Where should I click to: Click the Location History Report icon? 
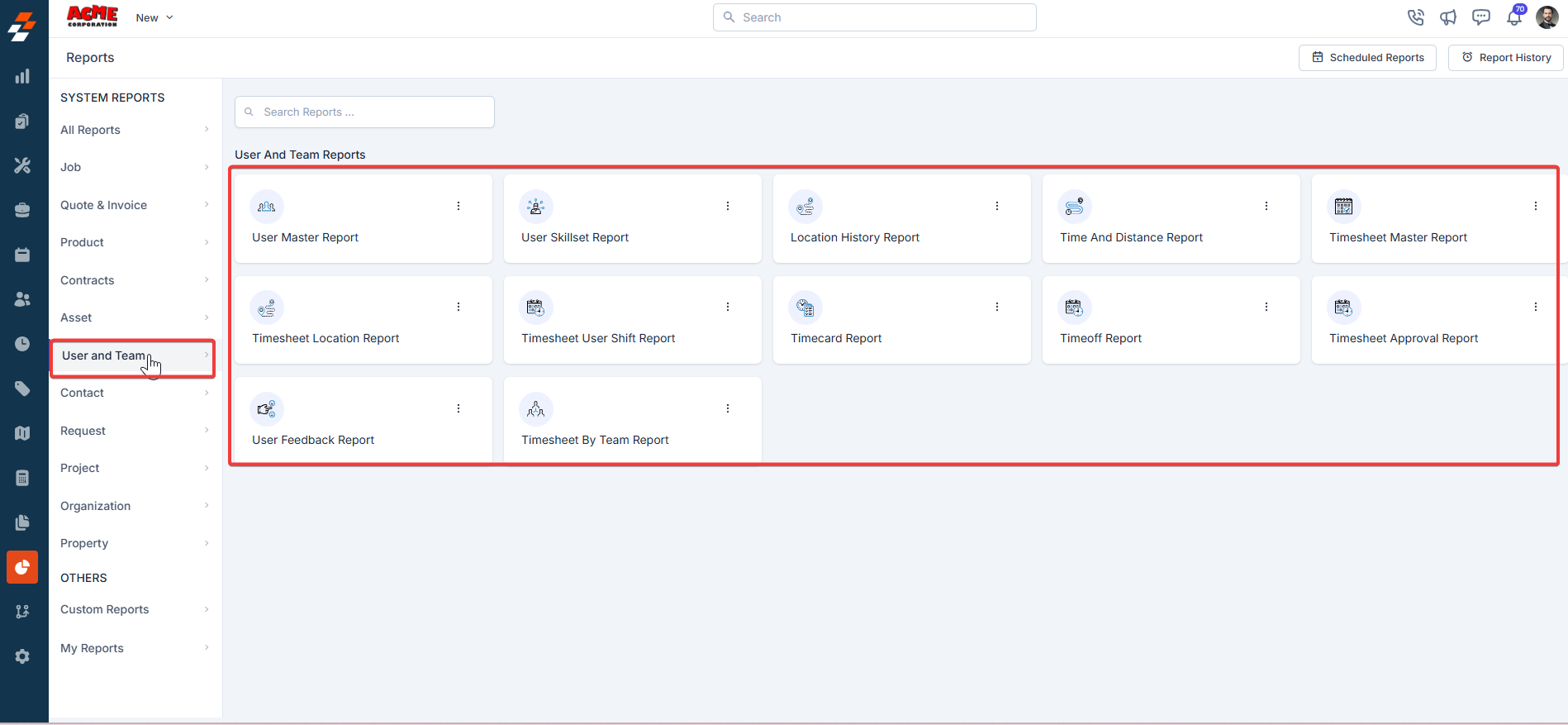(x=805, y=207)
